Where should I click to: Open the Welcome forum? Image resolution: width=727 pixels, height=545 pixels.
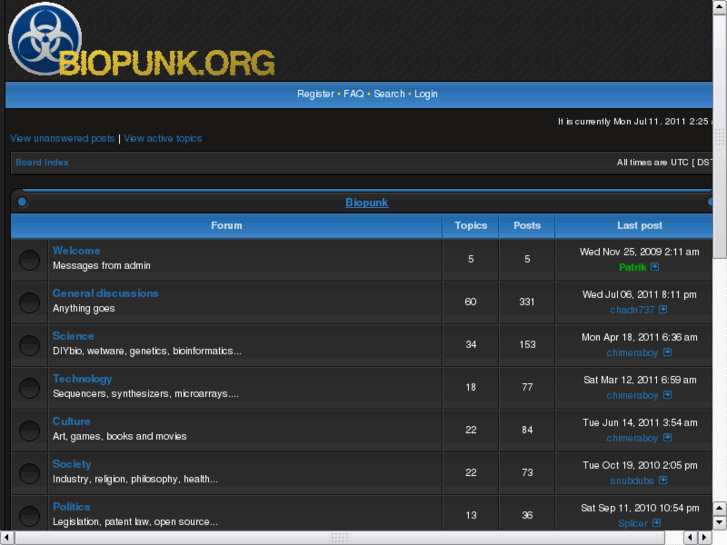tap(77, 250)
